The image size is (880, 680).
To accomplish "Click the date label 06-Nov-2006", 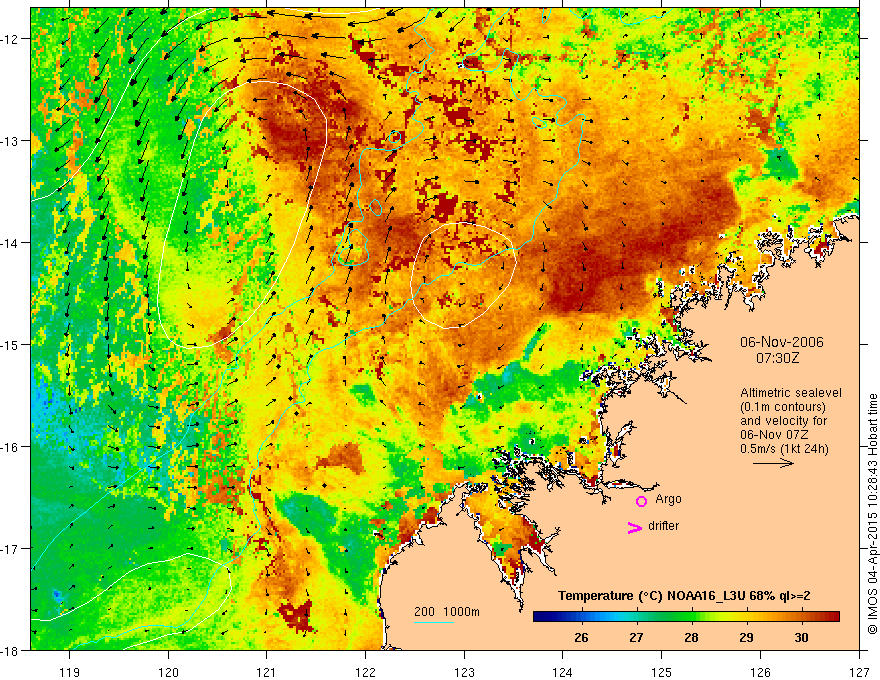I will click(x=781, y=342).
